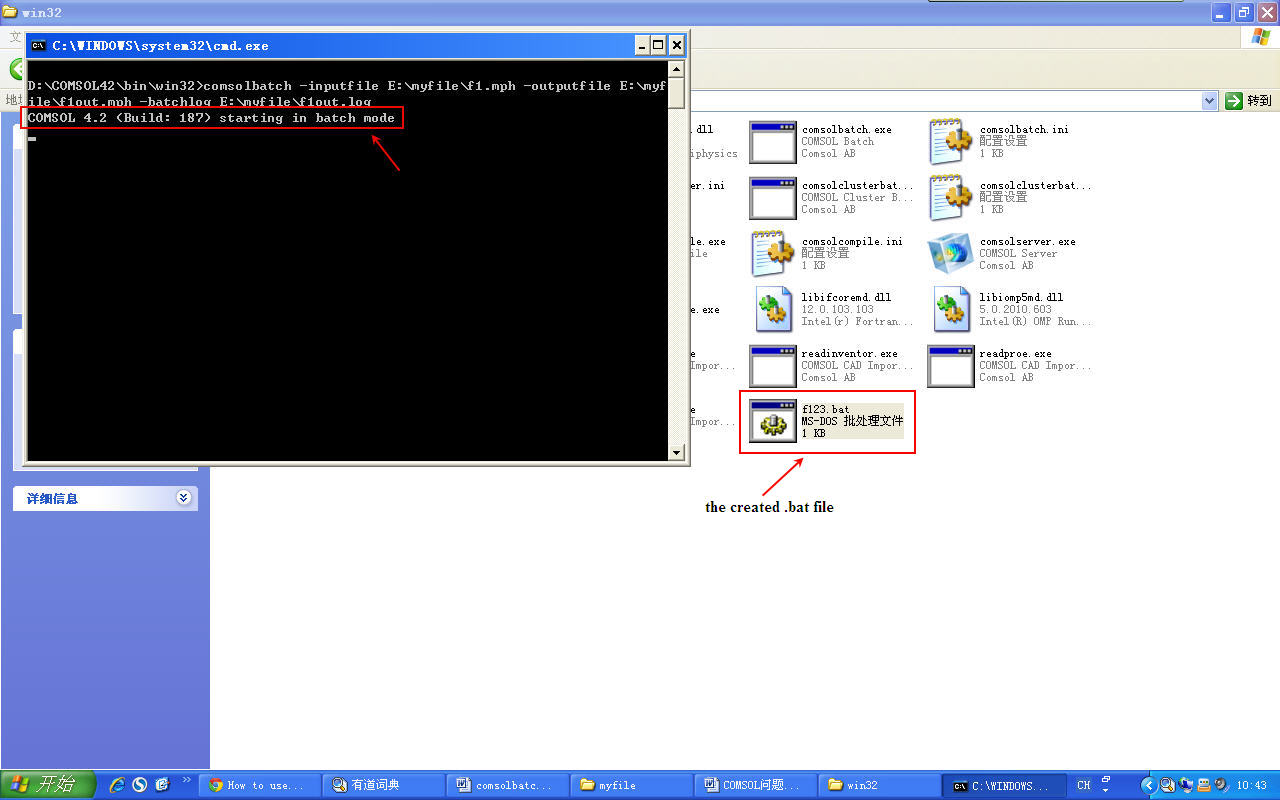
Task: Open the 开始 Start menu
Action: (48, 785)
